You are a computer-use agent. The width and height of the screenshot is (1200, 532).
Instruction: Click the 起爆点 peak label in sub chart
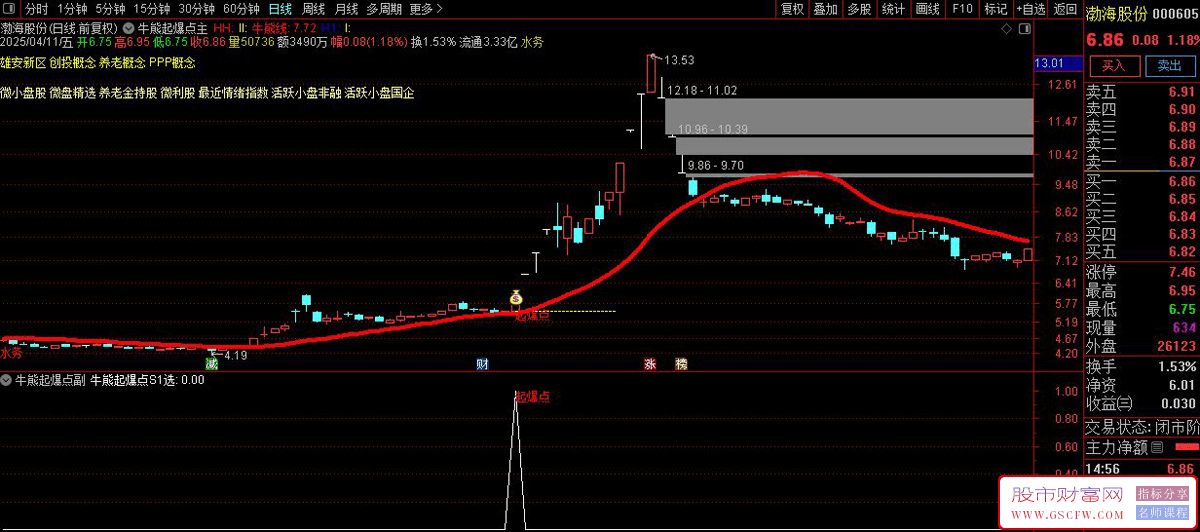click(532, 396)
